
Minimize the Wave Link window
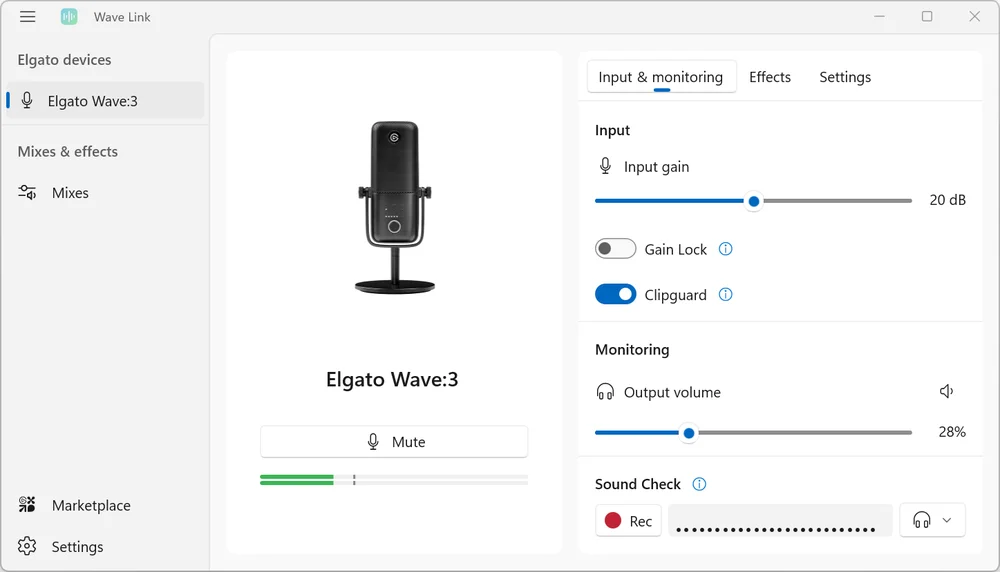point(879,17)
